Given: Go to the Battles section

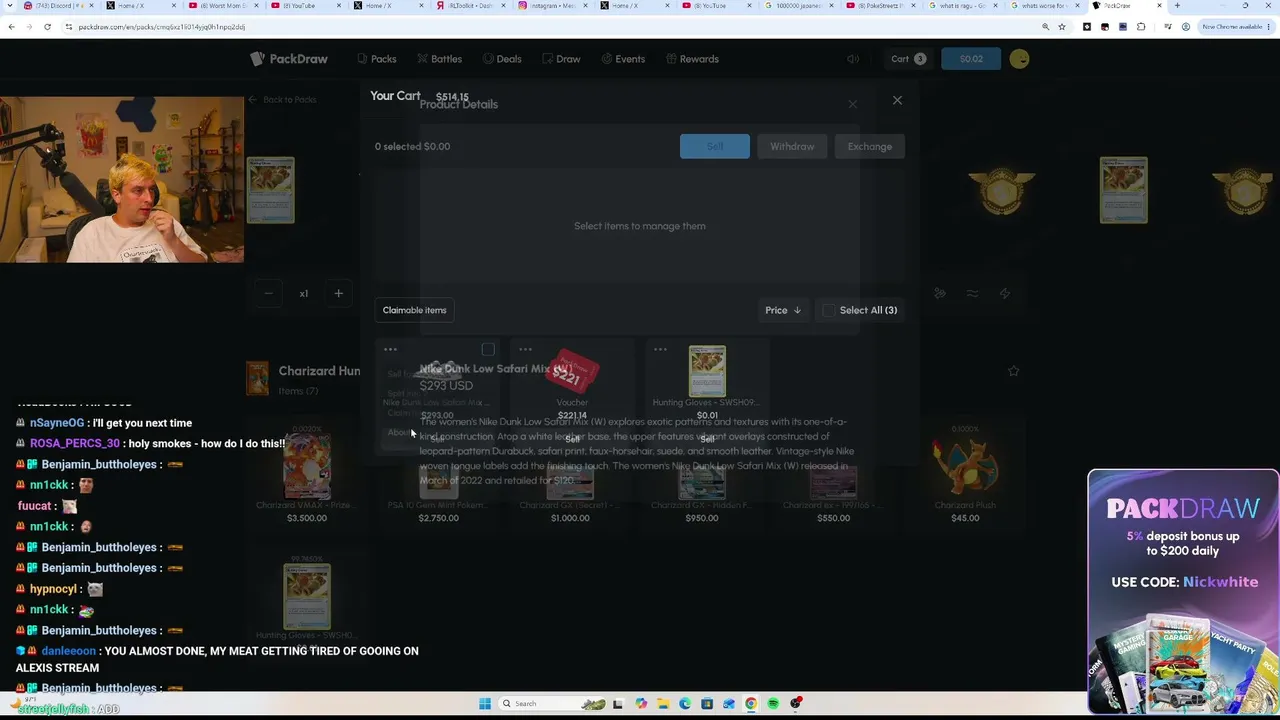Looking at the screenshot, I should (439, 59).
